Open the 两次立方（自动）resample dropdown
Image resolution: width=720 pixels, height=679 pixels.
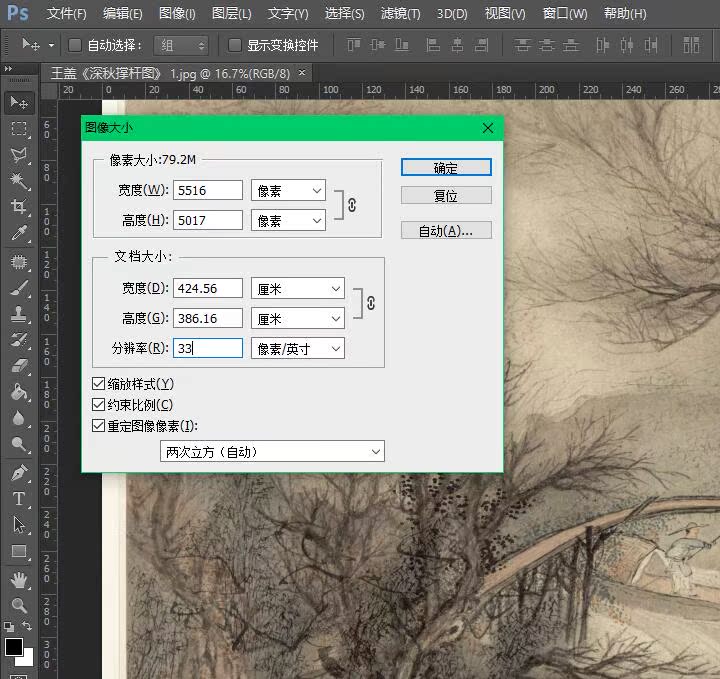click(x=272, y=451)
